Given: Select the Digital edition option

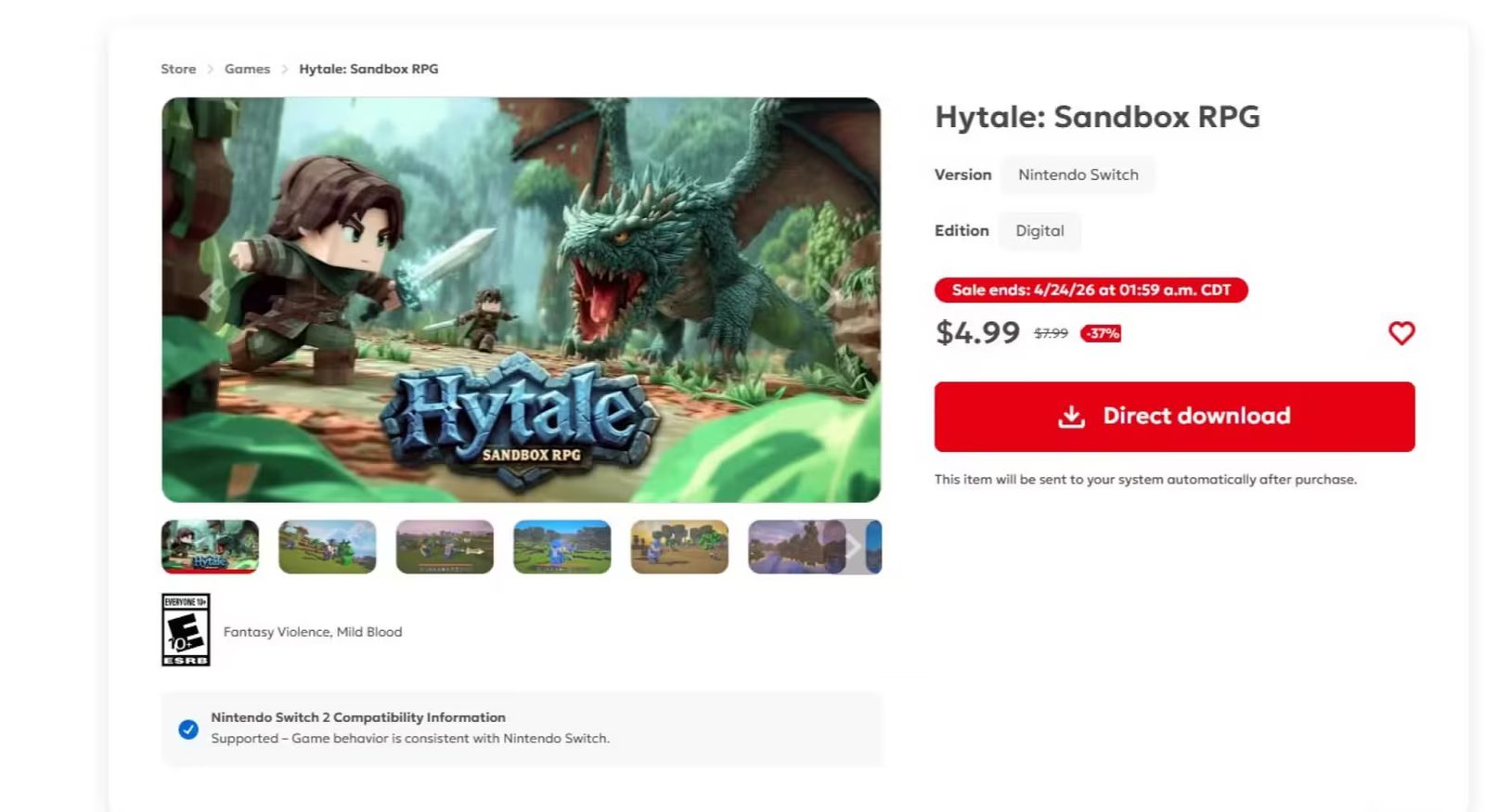Looking at the screenshot, I should pyautogui.click(x=1039, y=231).
